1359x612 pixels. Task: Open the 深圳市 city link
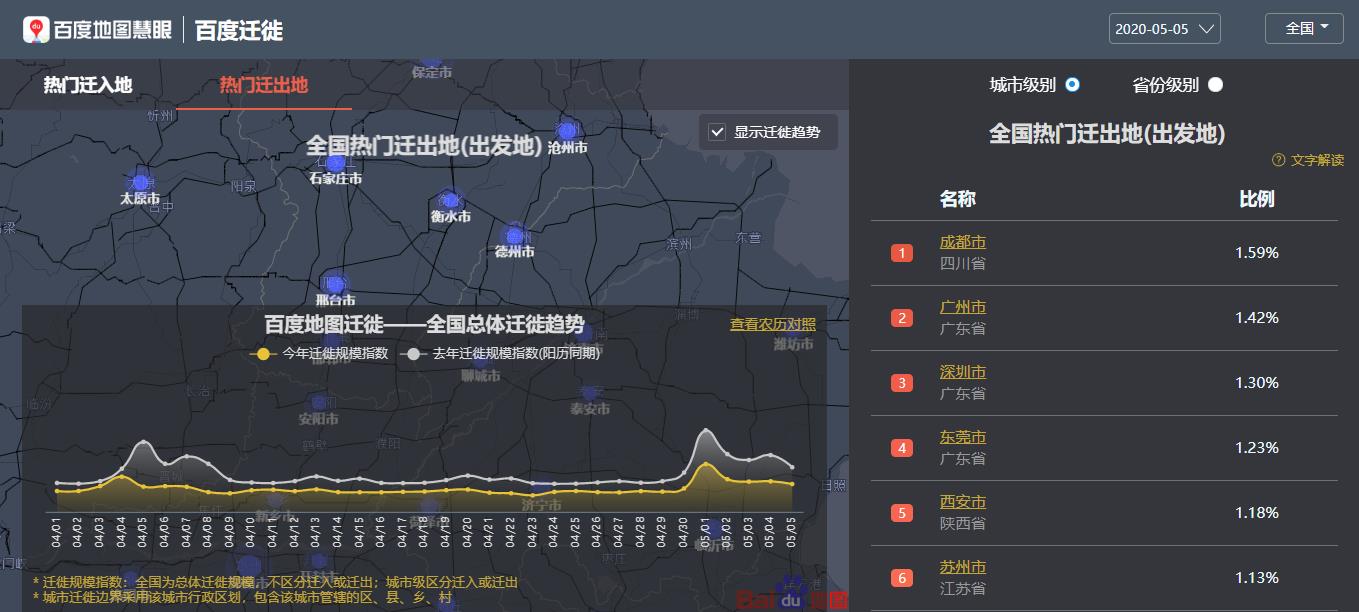(x=963, y=372)
